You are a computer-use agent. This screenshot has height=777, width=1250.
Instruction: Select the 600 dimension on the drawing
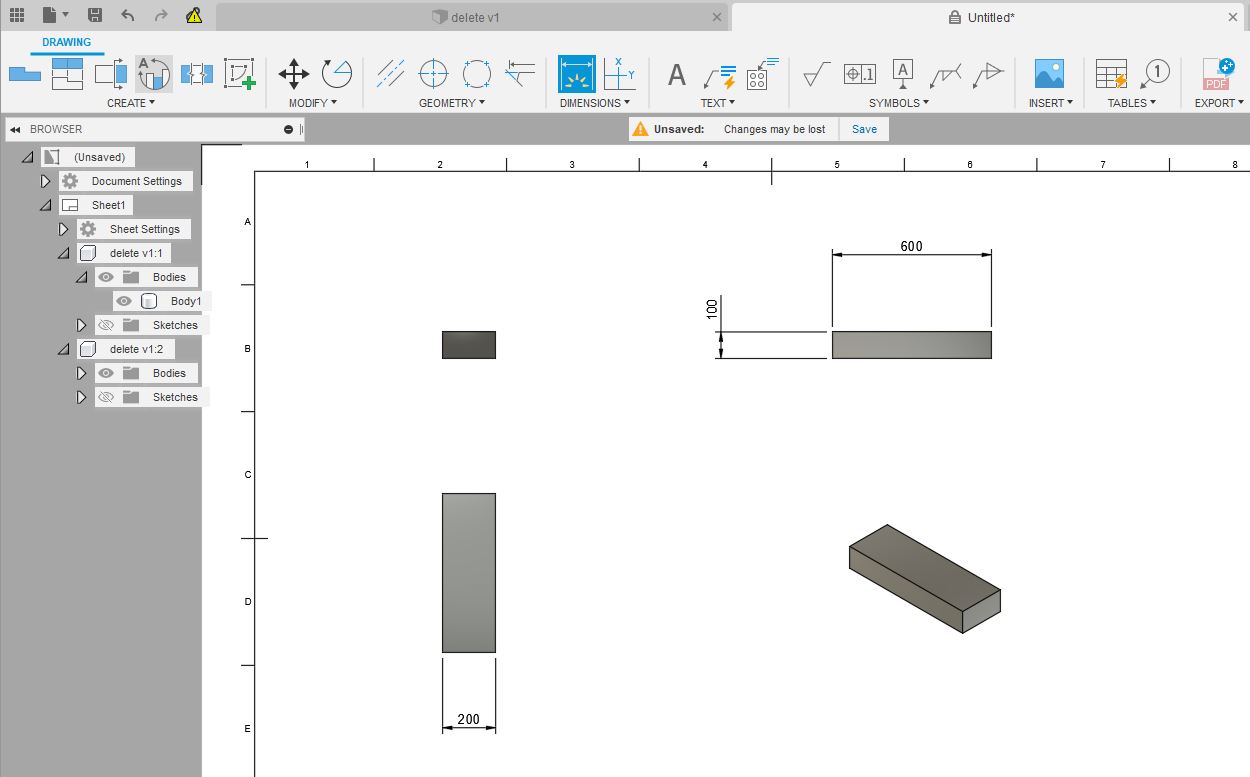(911, 246)
